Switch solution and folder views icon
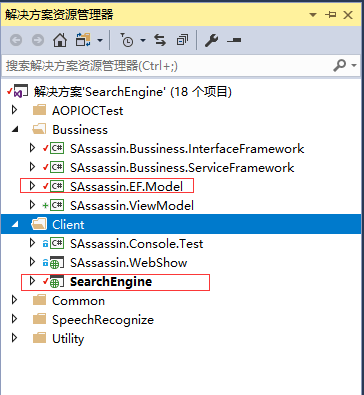Image resolution: width=364 pixels, height=395 pixels. [x=83, y=40]
